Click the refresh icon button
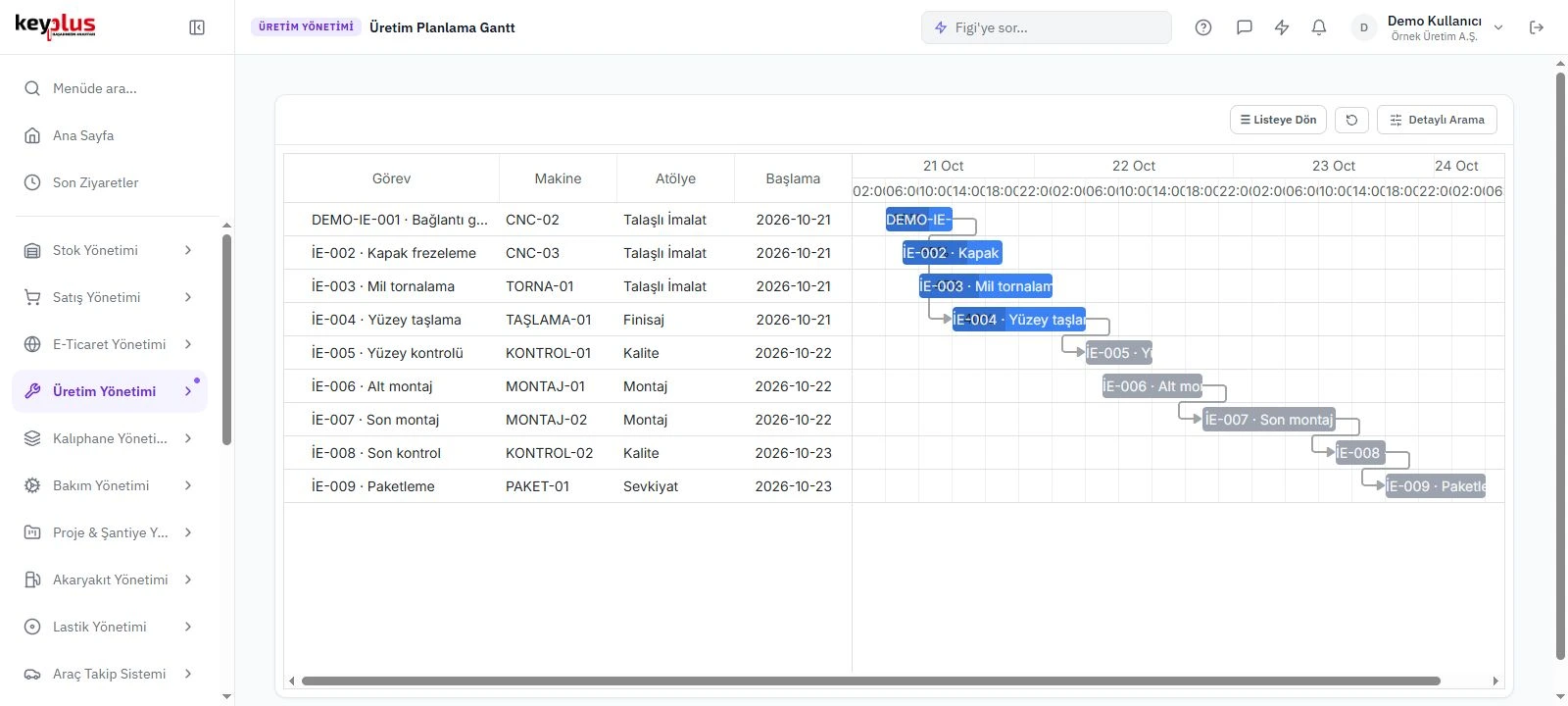1568x706 pixels. [1351, 120]
